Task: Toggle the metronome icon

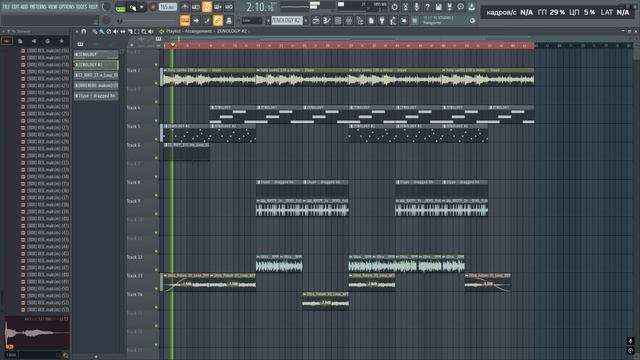Action: pos(185,7)
